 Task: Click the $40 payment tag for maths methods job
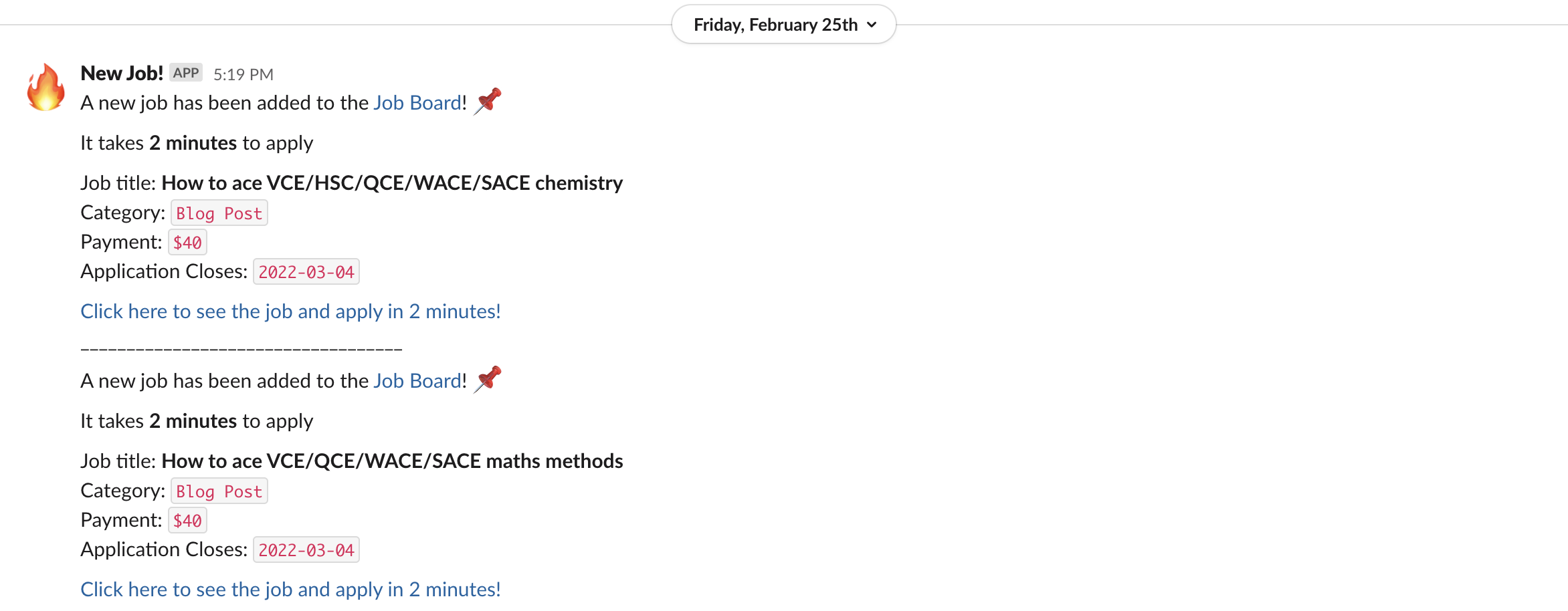pos(187,521)
